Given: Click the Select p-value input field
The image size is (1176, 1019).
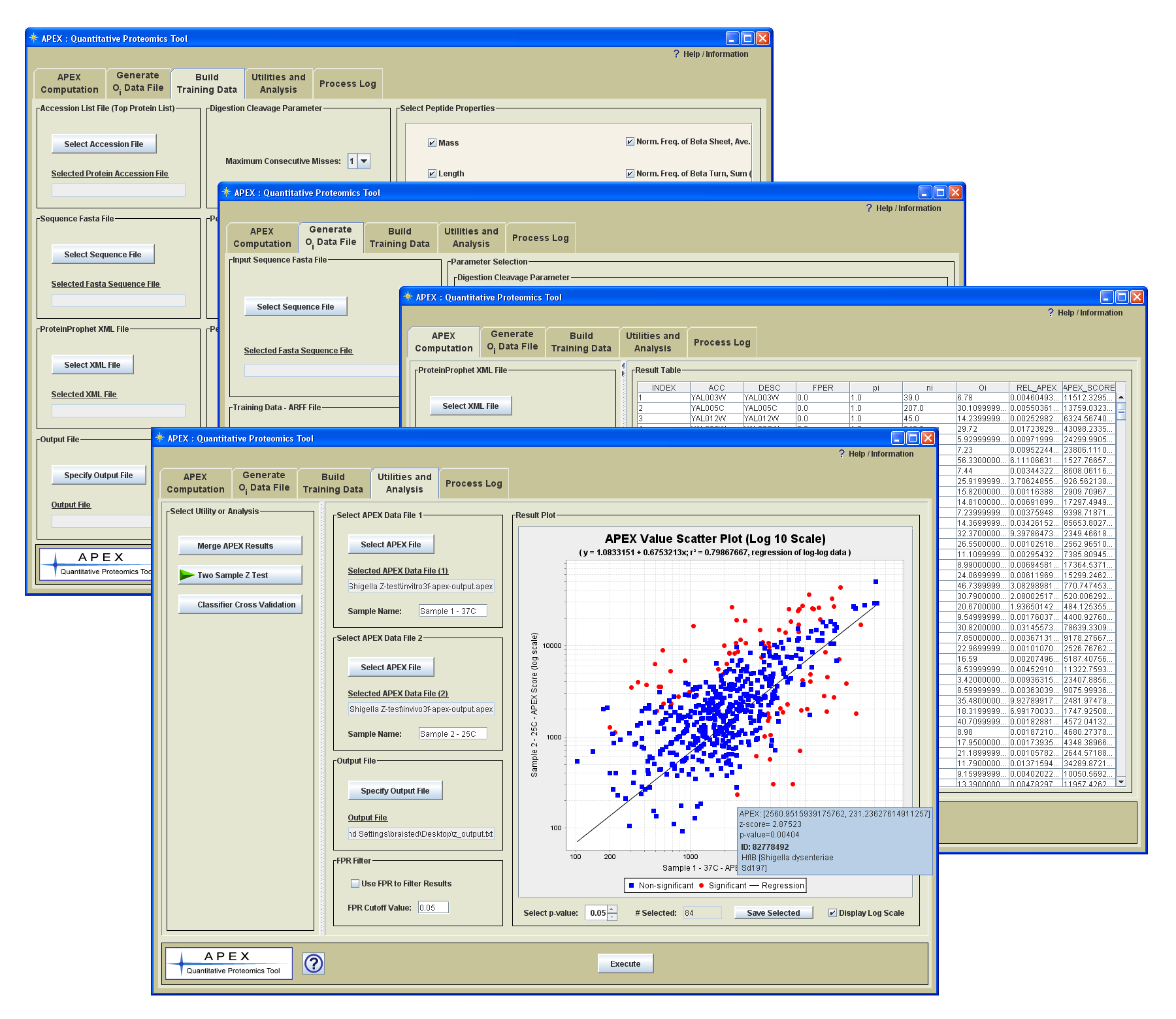Looking at the screenshot, I should click(596, 913).
